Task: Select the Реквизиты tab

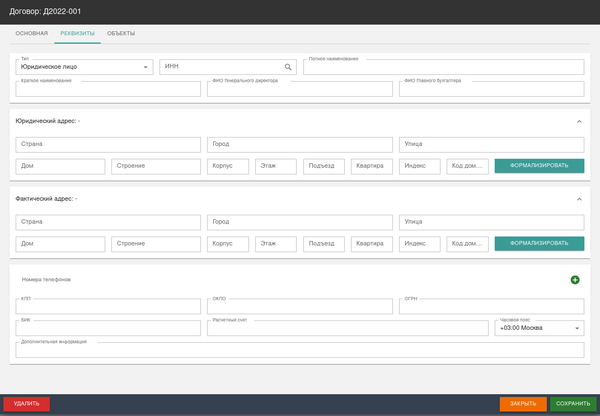Action: tap(77, 34)
